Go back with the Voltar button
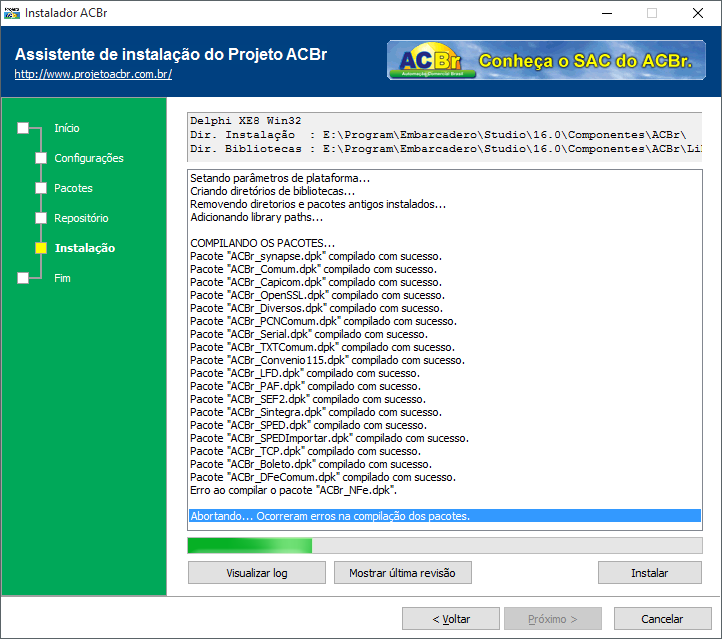The image size is (722, 639). coord(451,619)
